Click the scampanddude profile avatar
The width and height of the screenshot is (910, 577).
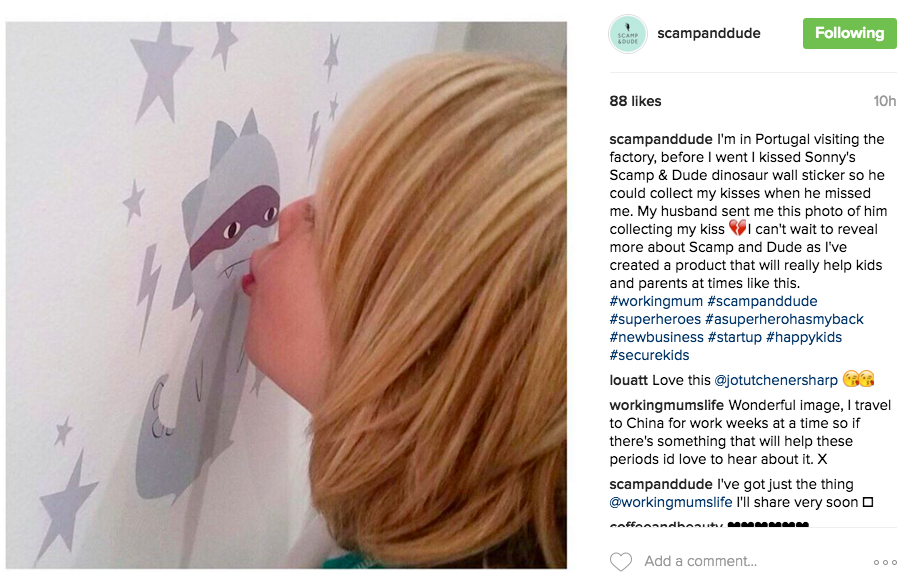click(627, 34)
